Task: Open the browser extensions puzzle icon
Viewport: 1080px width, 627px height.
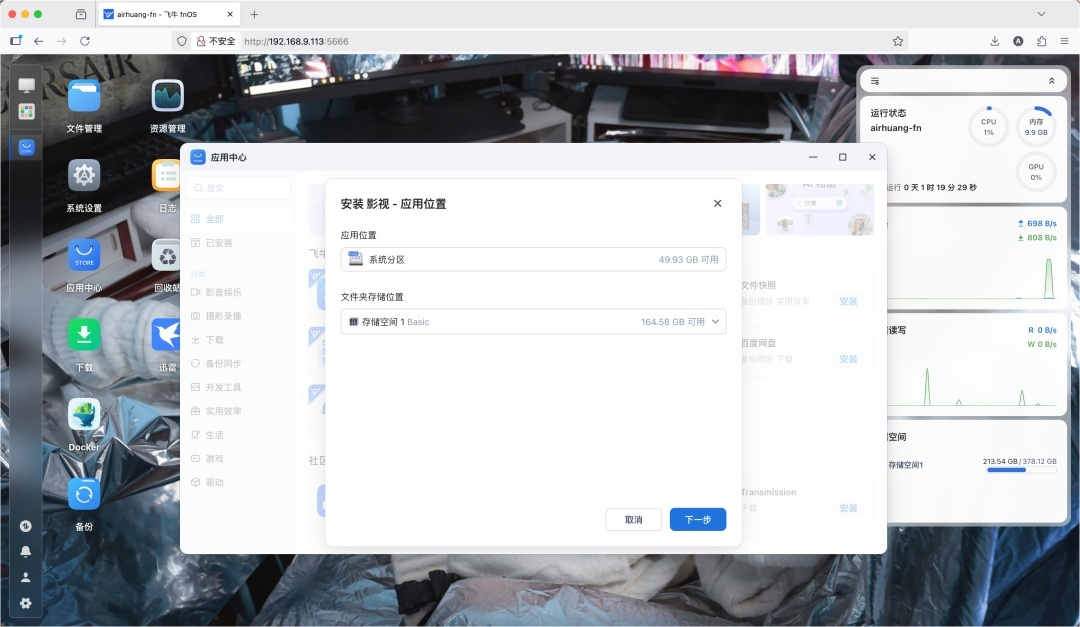Action: 1041,41
